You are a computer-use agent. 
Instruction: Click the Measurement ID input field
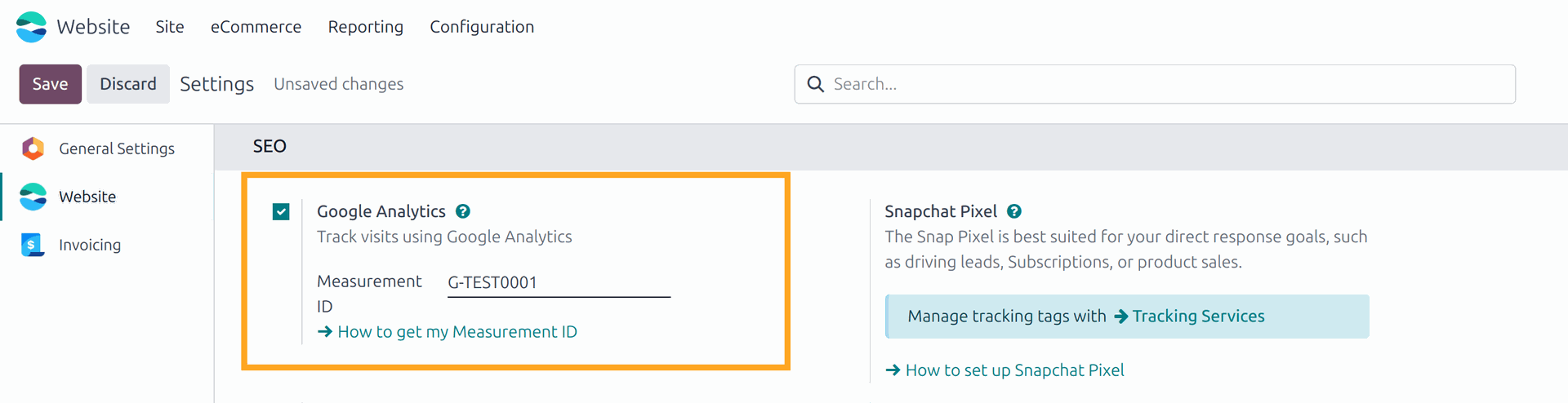pyautogui.click(x=559, y=283)
